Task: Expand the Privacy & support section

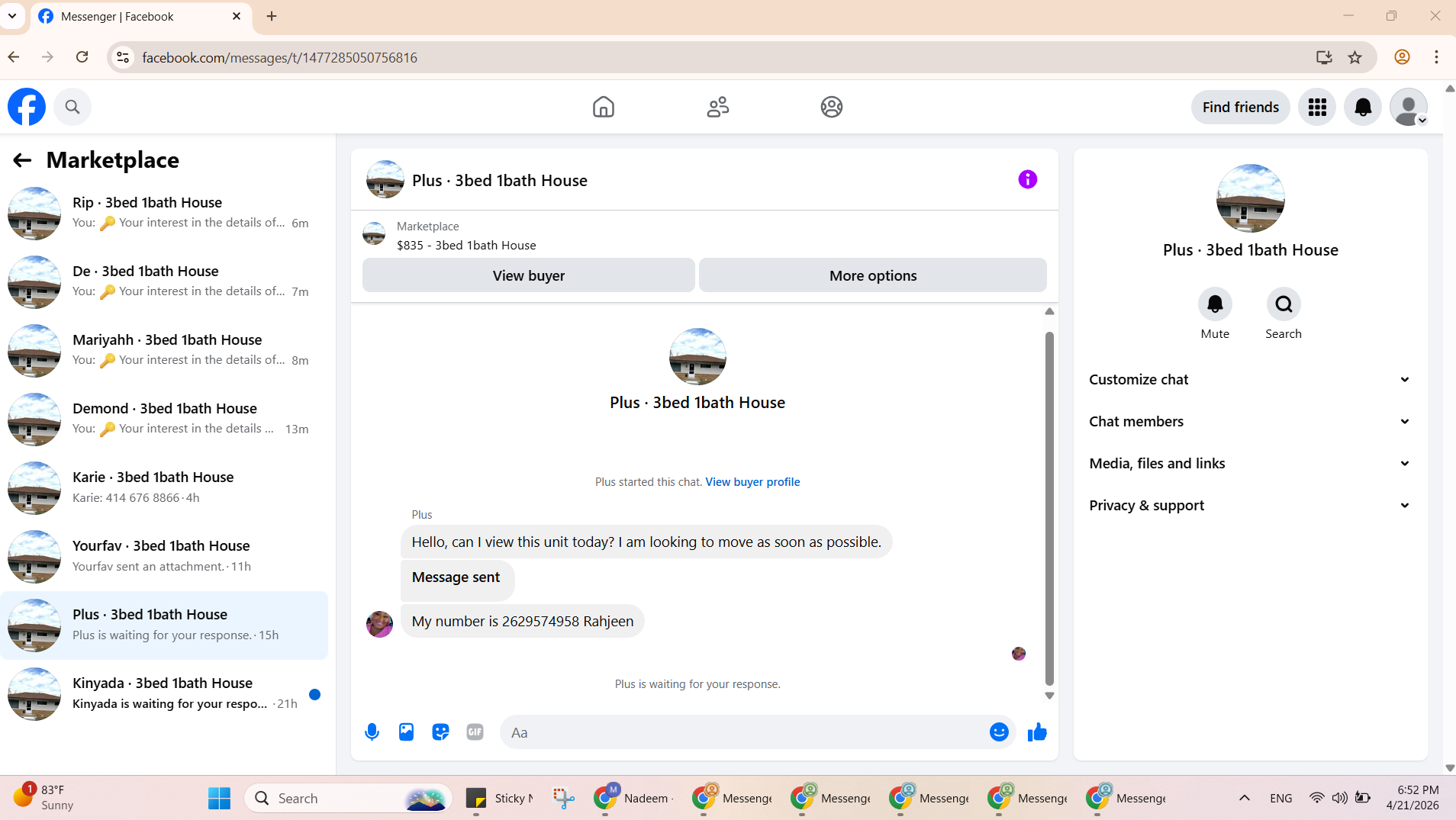Action: (x=1250, y=506)
